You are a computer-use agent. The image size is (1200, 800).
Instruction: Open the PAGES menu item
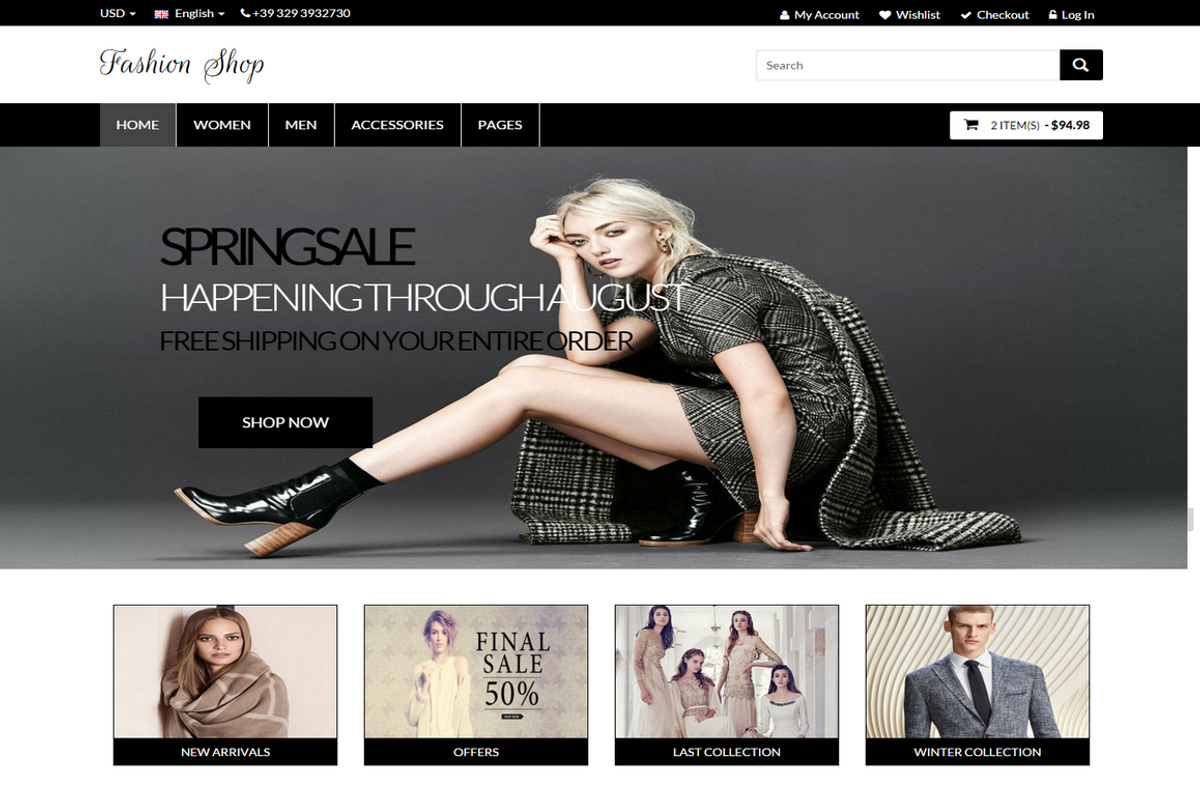500,125
